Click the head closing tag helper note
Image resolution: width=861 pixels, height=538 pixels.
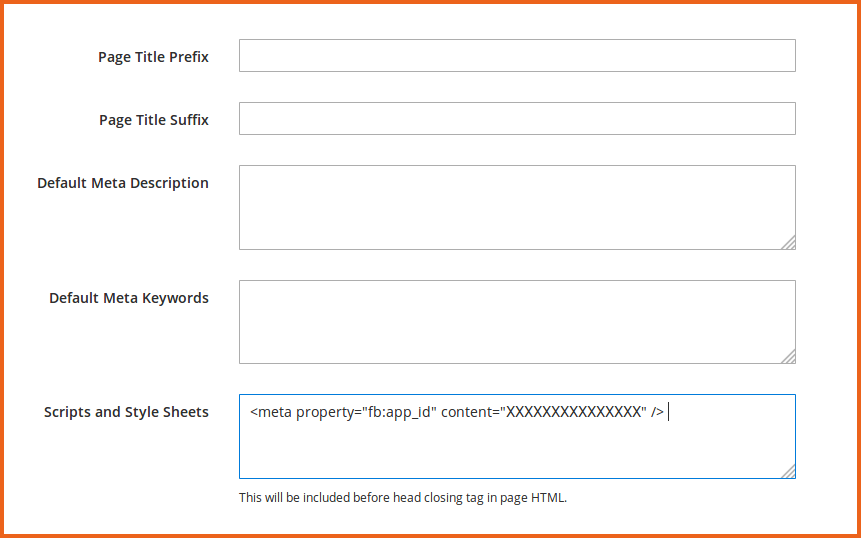[x=403, y=498]
